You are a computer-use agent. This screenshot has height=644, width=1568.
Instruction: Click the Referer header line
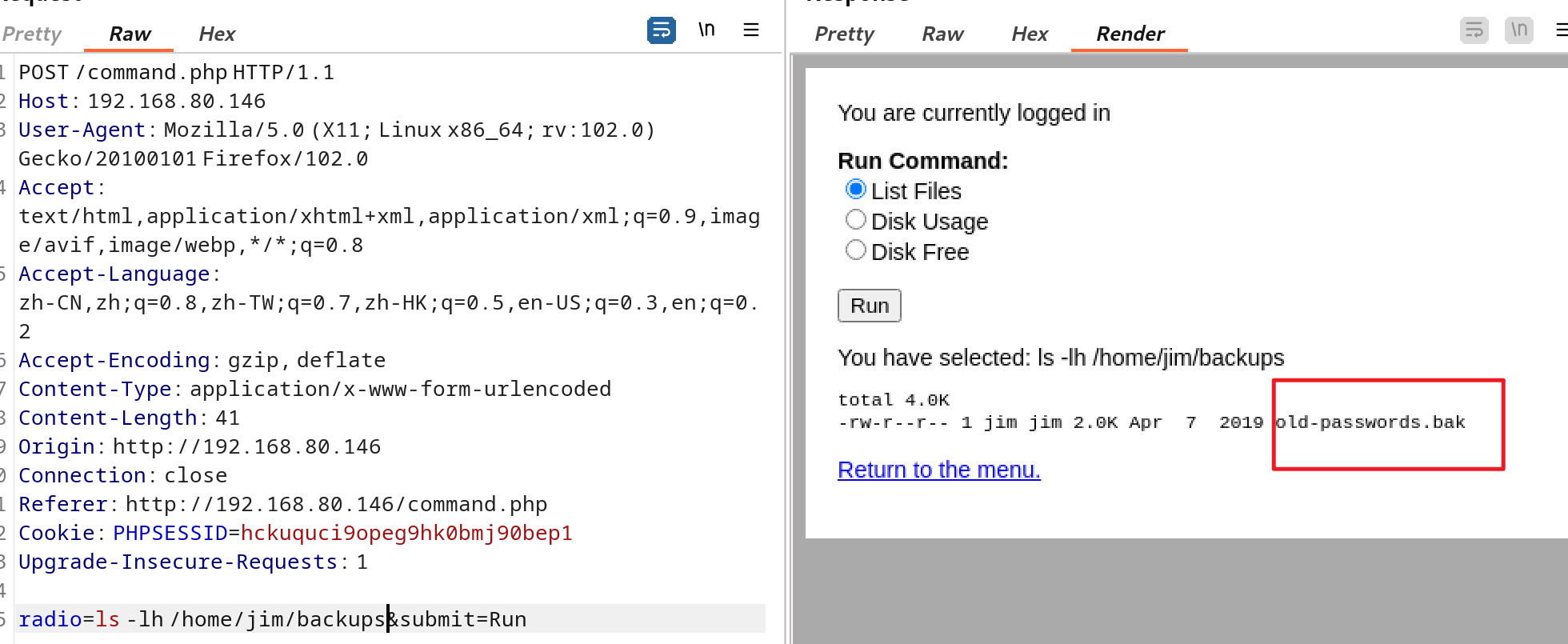coord(282,504)
